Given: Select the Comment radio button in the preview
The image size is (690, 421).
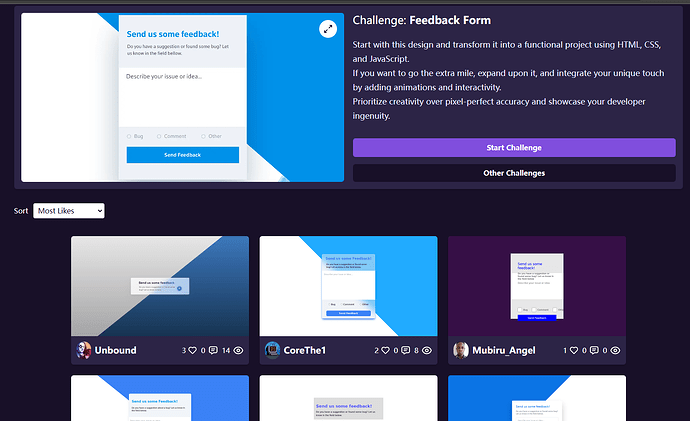Looking at the screenshot, I should [x=159, y=136].
